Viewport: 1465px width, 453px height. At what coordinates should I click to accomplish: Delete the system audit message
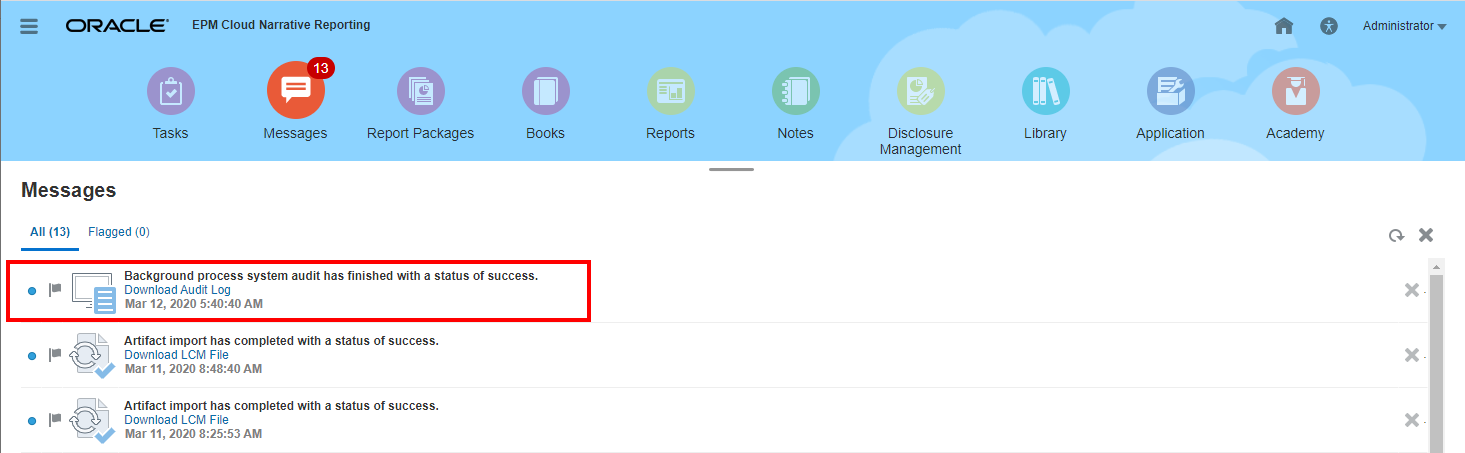[1412, 290]
